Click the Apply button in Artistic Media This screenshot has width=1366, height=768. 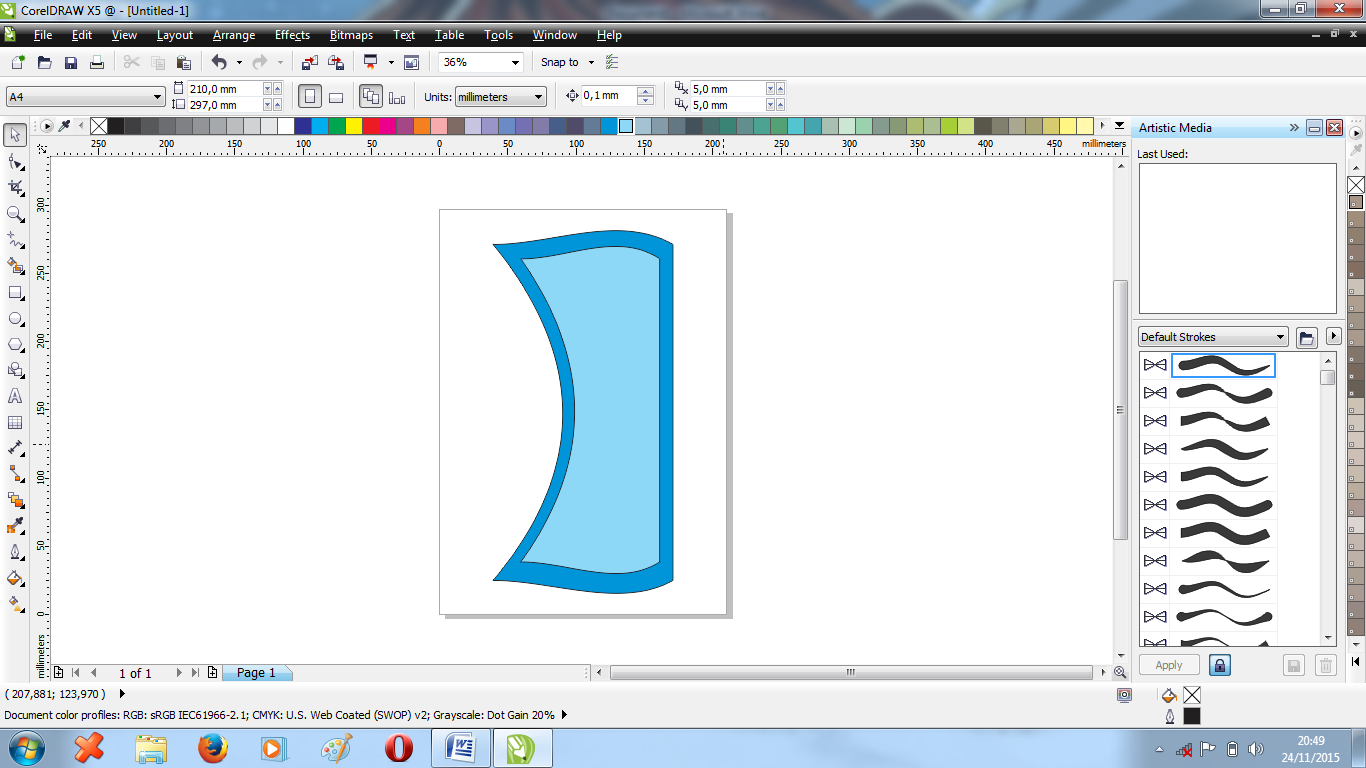(1169, 665)
